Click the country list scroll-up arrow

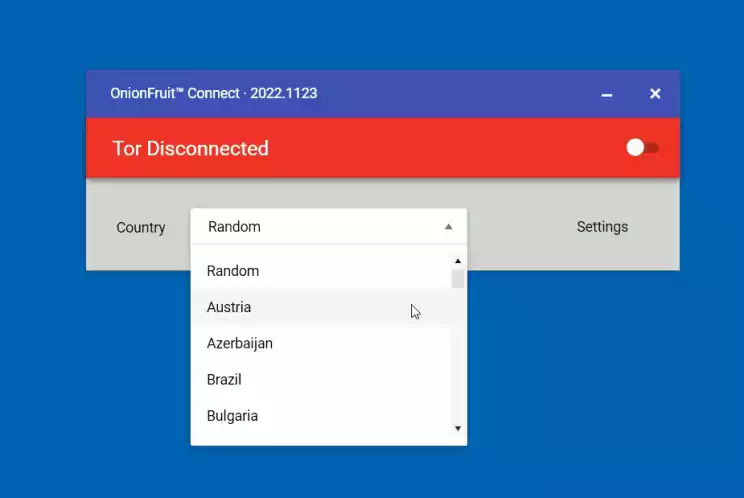(458, 261)
